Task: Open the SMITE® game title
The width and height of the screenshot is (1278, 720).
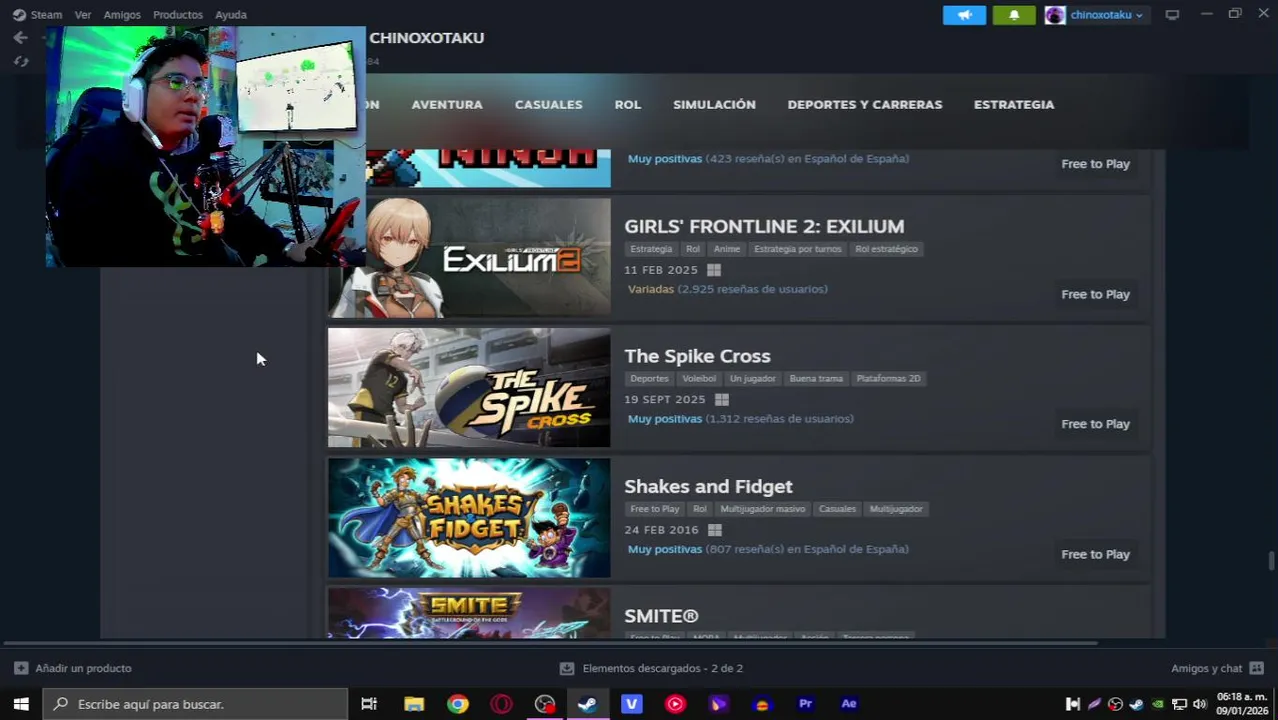Action: (661, 616)
